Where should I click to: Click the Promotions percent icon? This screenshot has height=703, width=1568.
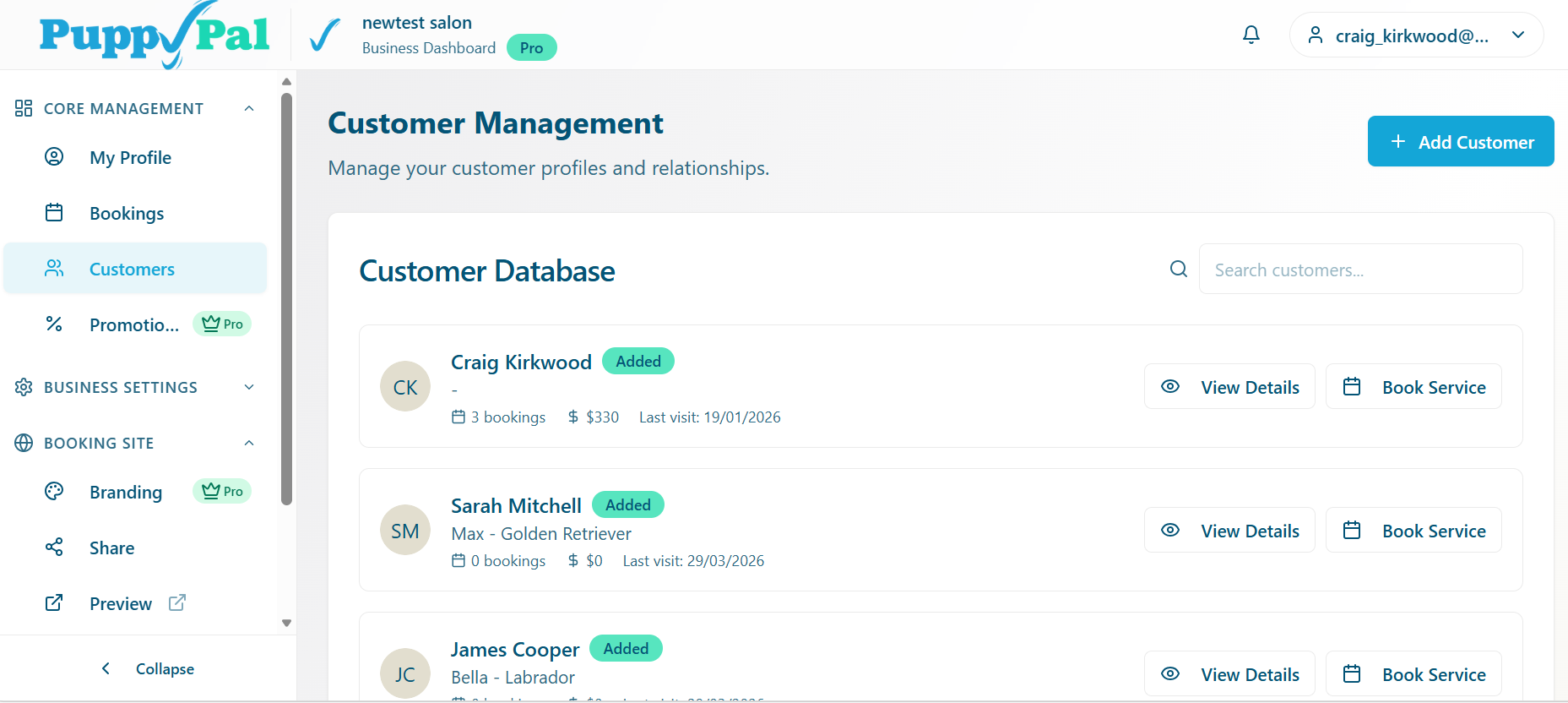pyautogui.click(x=54, y=324)
